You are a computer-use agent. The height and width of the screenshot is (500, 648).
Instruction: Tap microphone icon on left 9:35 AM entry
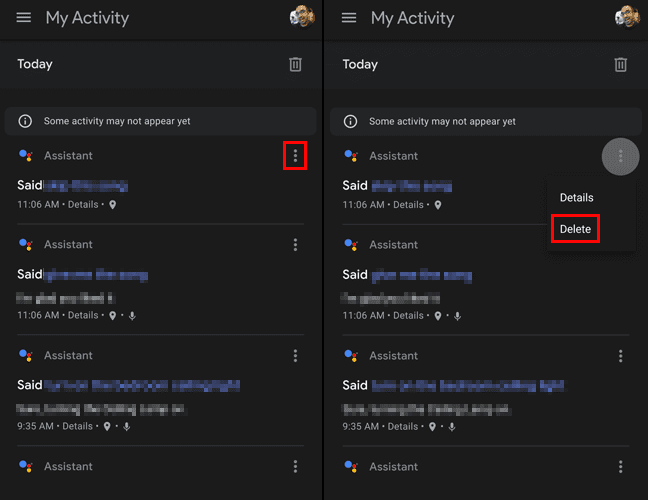pos(127,426)
